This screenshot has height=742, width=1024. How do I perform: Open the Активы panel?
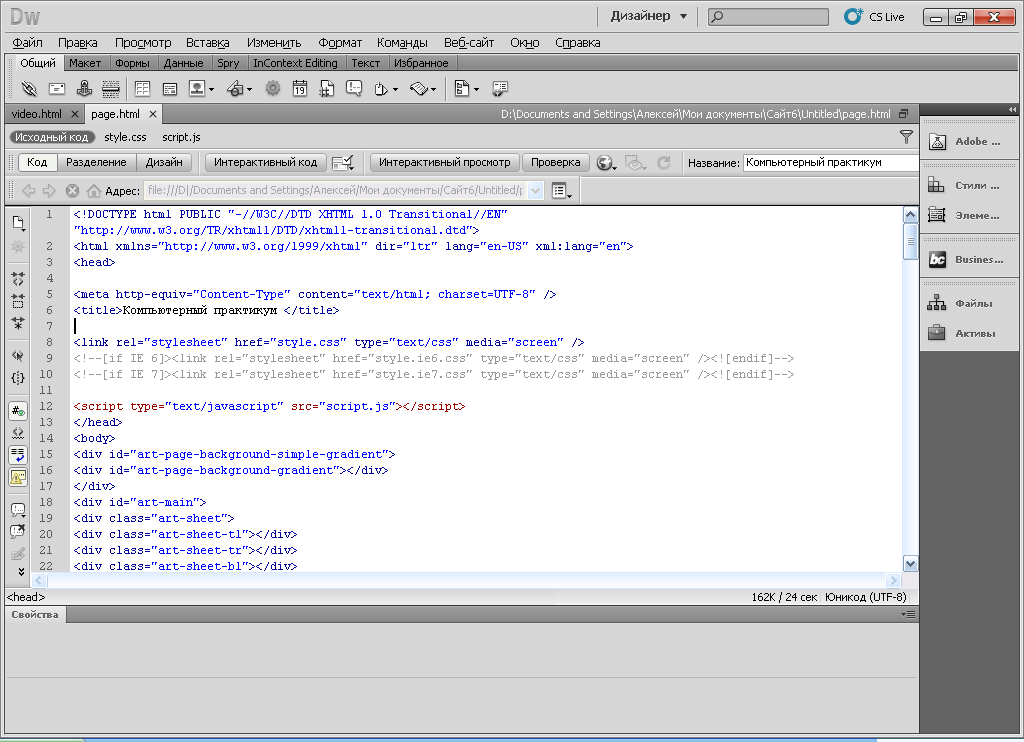point(968,333)
